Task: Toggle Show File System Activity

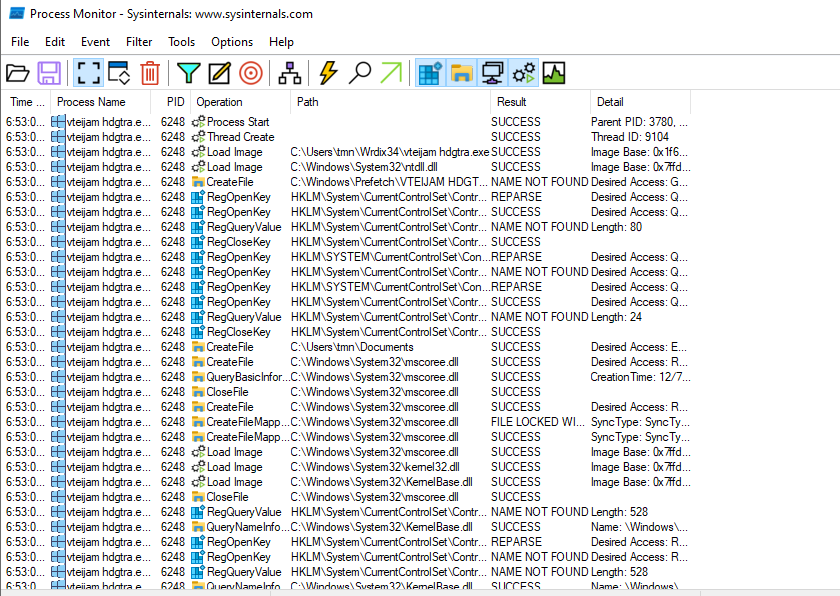Action: [461, 73]
